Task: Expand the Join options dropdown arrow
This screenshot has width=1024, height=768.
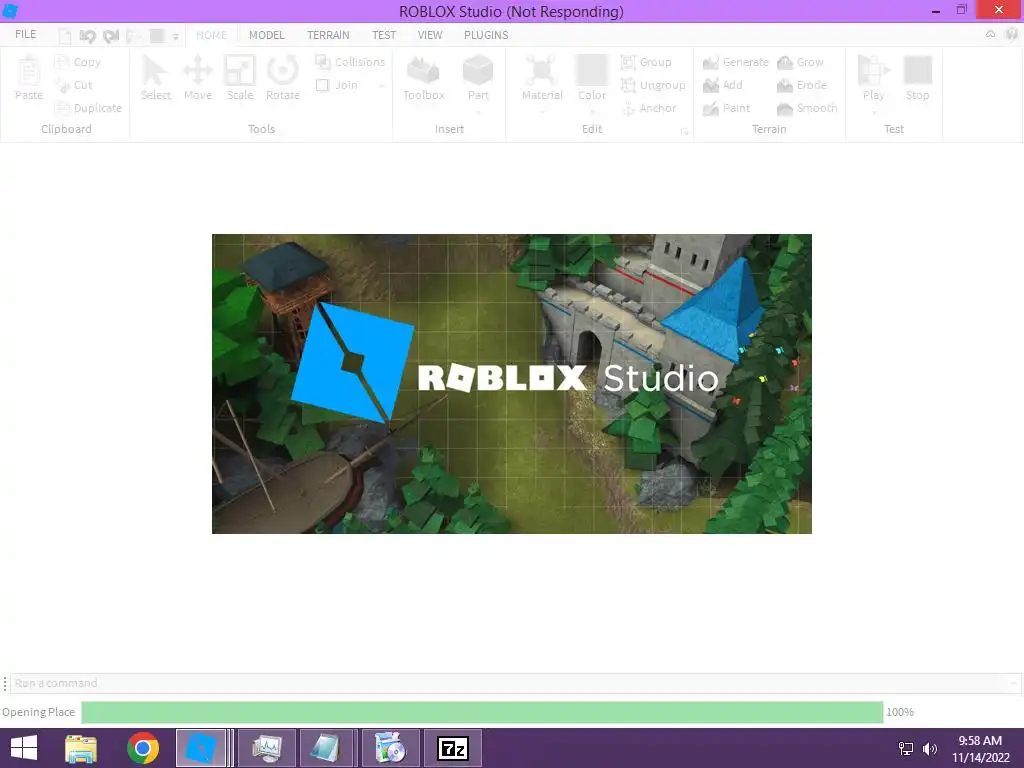Action: [x=382, y=86]
